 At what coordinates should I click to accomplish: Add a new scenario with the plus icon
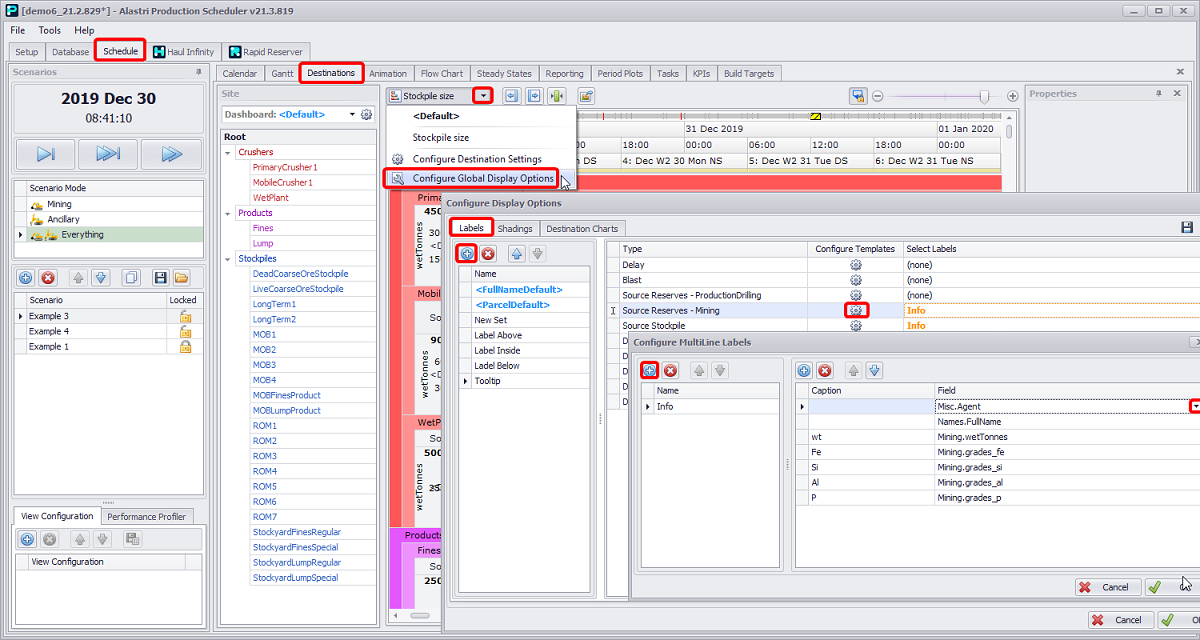(26, 277)
